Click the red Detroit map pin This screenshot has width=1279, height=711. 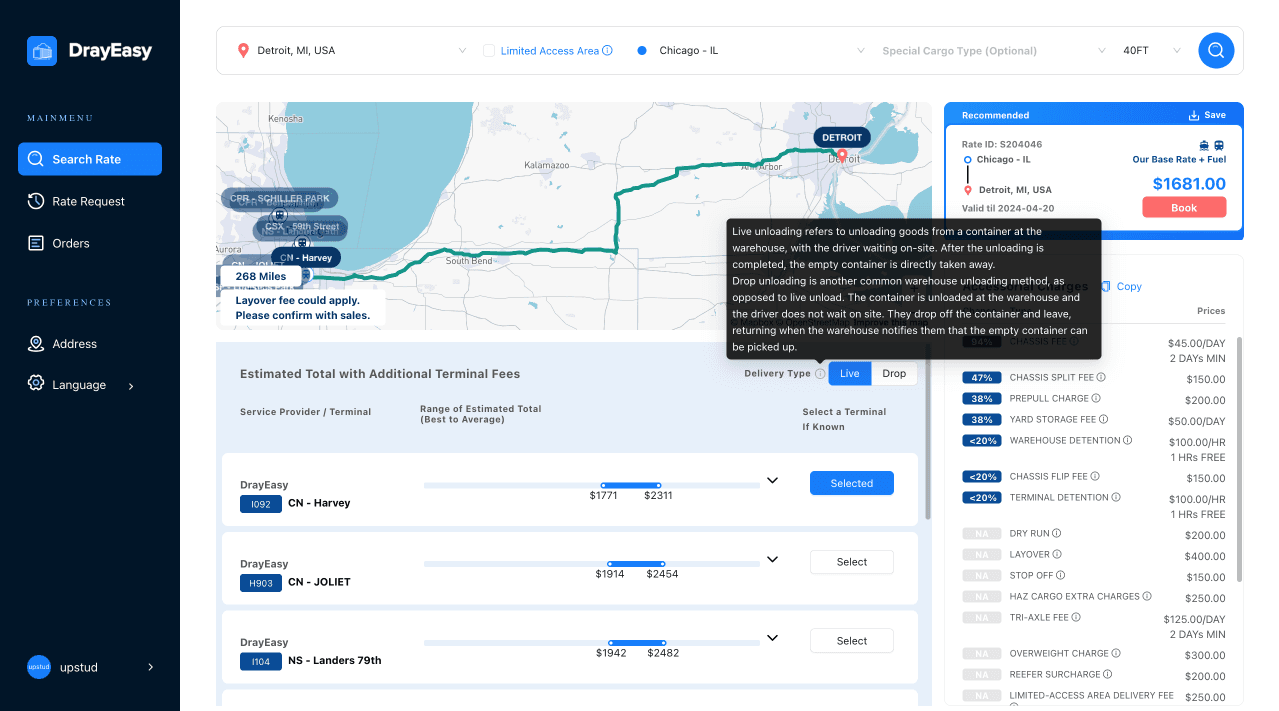coord(842,156)
